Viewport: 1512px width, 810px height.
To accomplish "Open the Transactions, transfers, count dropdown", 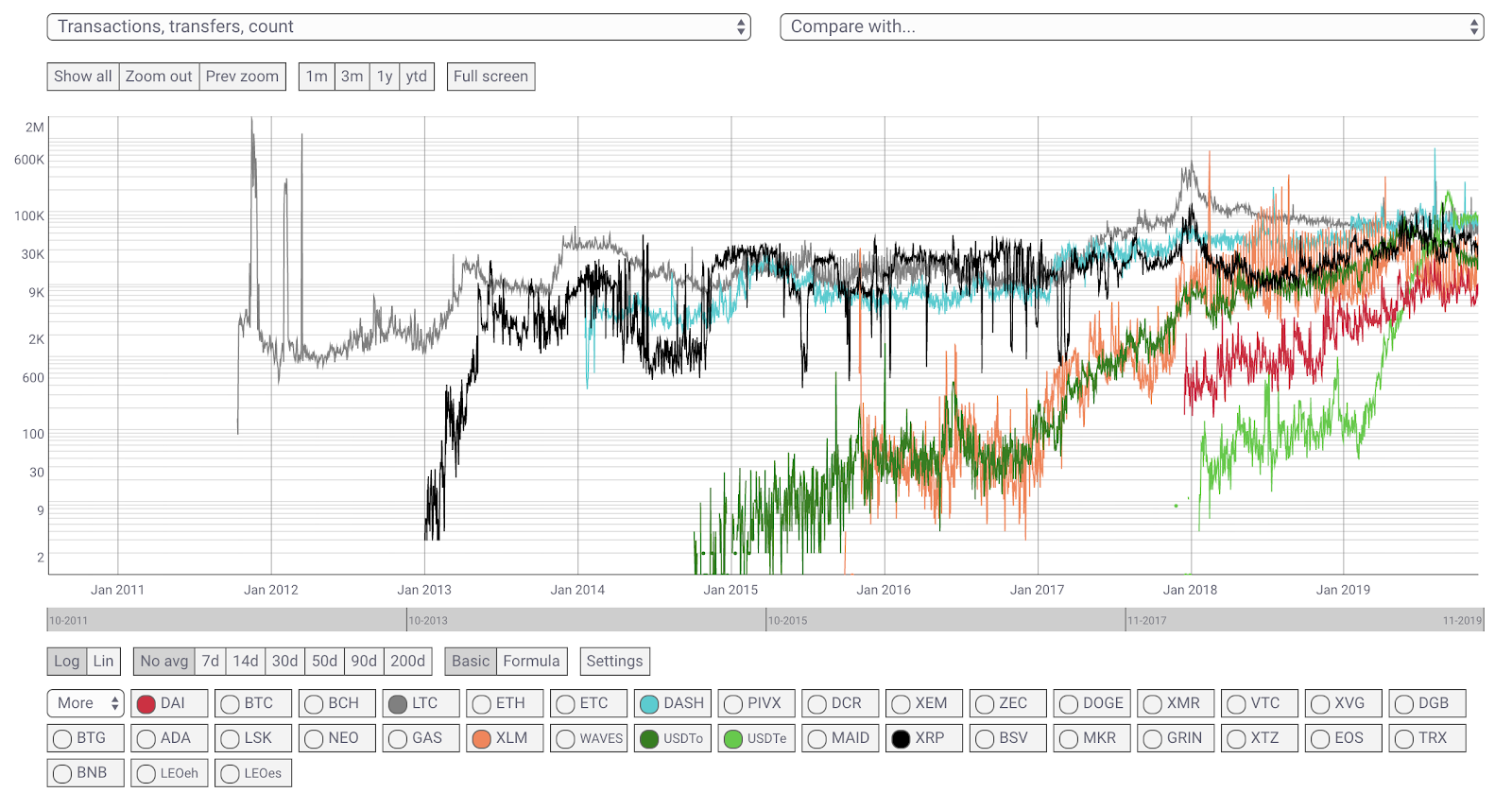I will pyautogui.click(x=398, y=26).
